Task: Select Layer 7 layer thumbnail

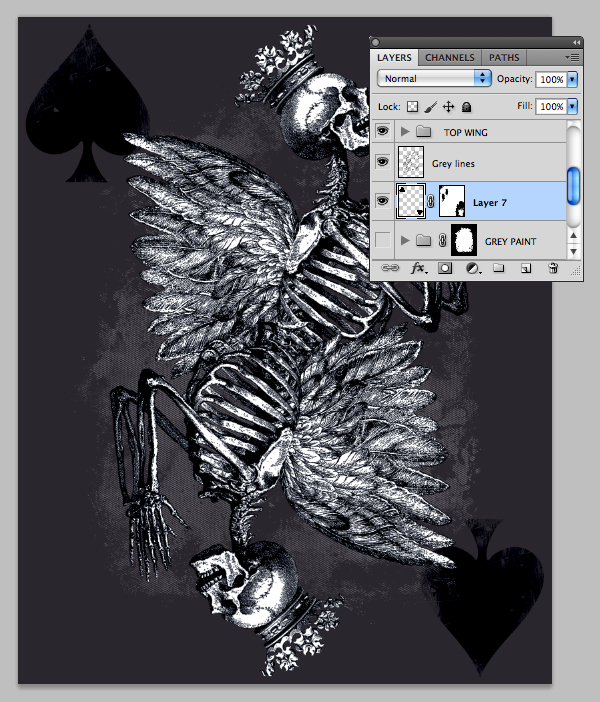Action: tap(411, 201)
